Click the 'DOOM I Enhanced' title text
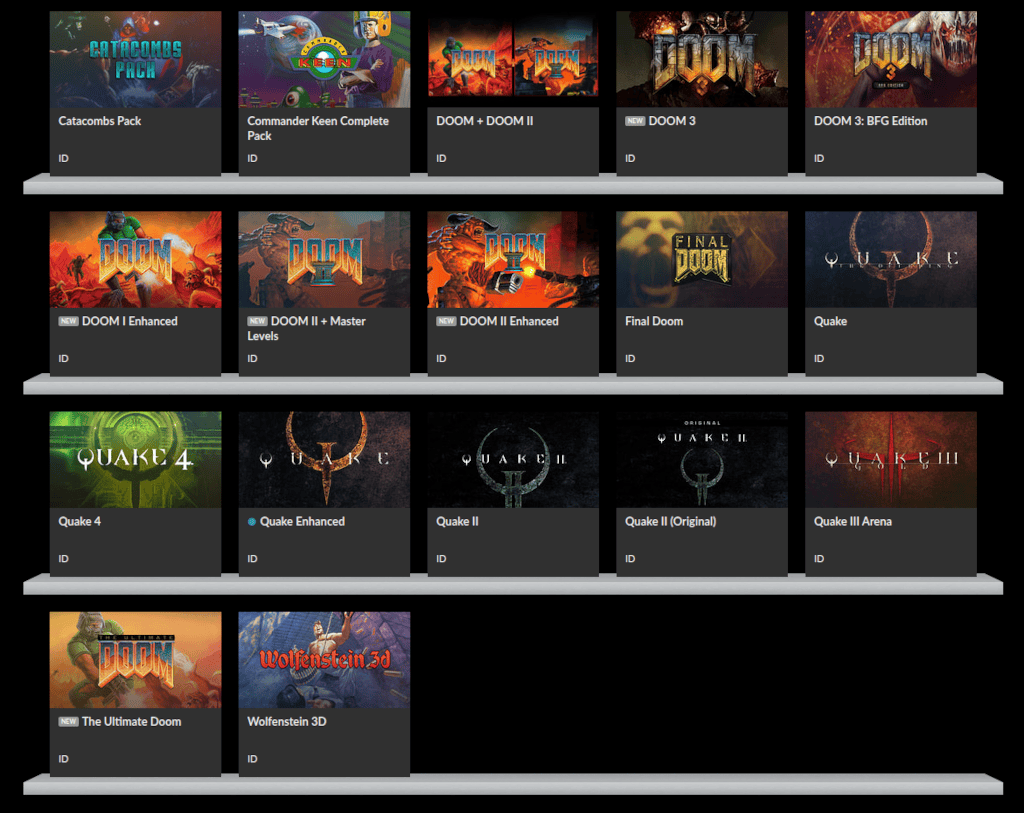This screenshot has width=1024, height=813. [x=130, y=321]
